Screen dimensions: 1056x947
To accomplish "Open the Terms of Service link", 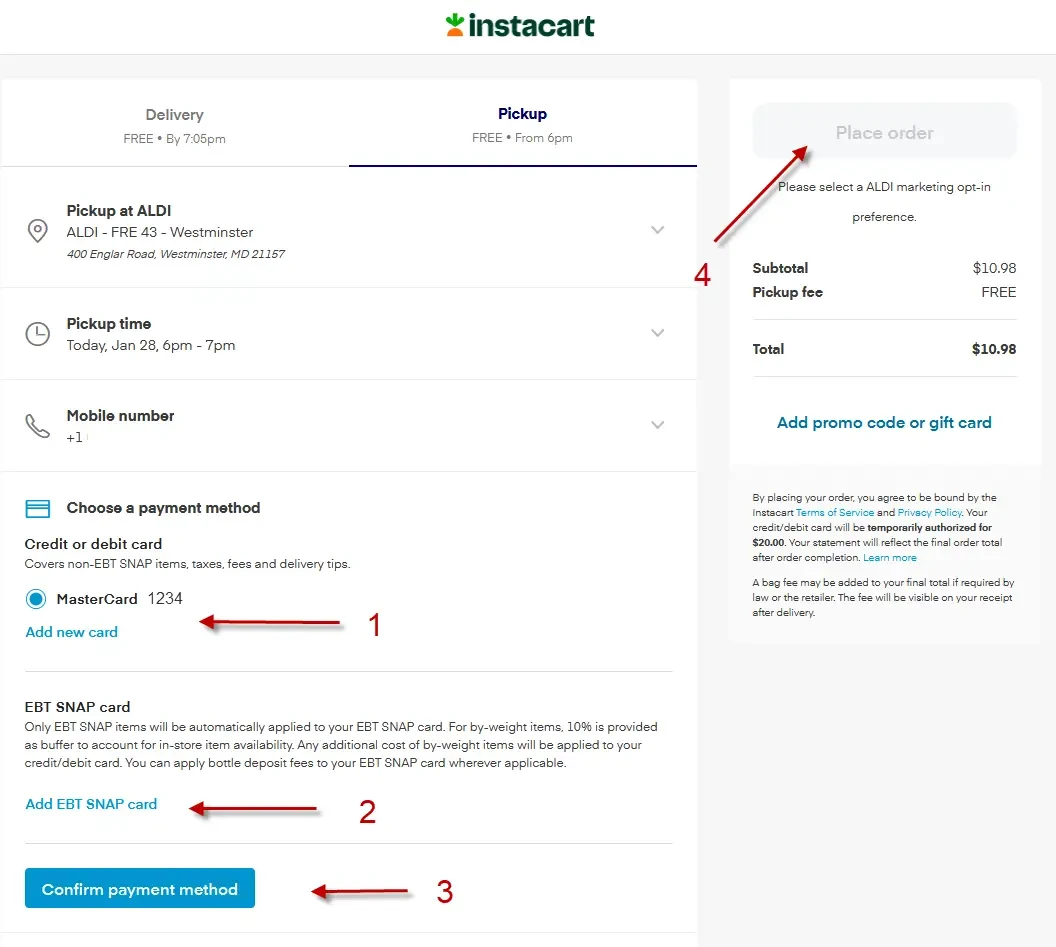I will [x=835, y=513].
